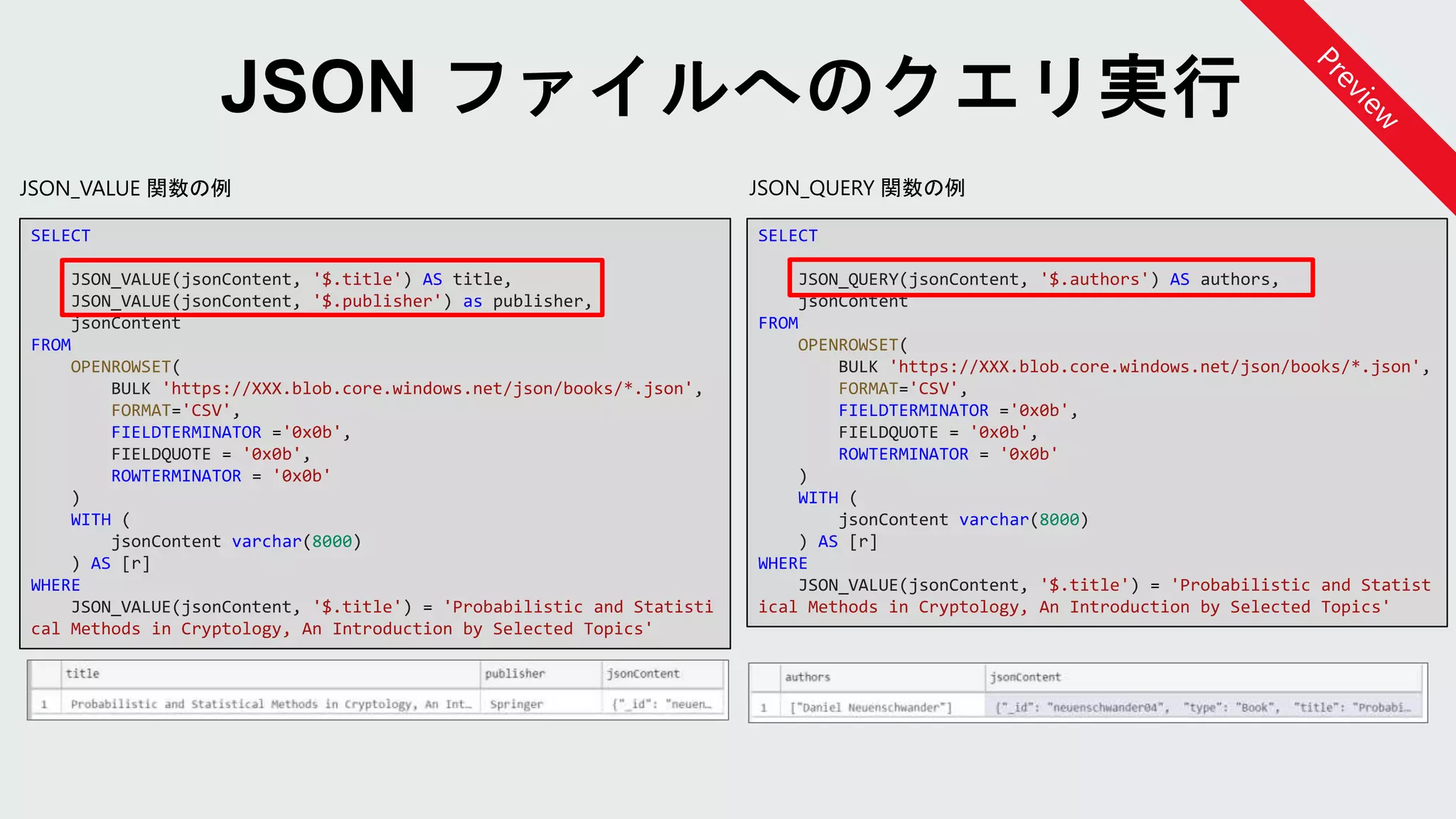Click FORMAT='CSV' in the left code box

click(x=176, y=410)
